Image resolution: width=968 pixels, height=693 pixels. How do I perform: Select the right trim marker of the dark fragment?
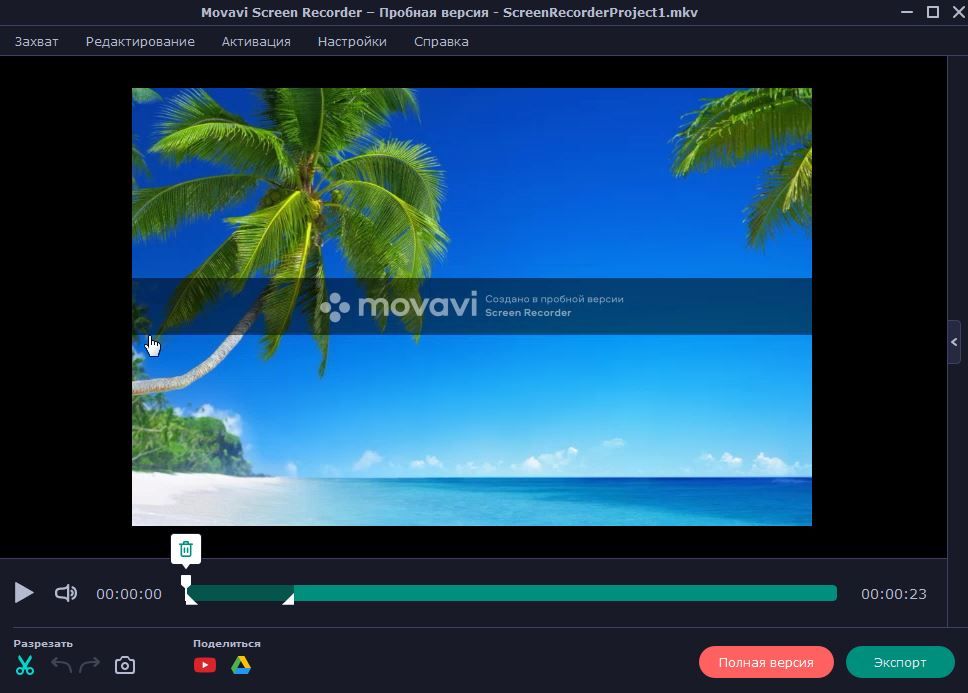(289, 598)
